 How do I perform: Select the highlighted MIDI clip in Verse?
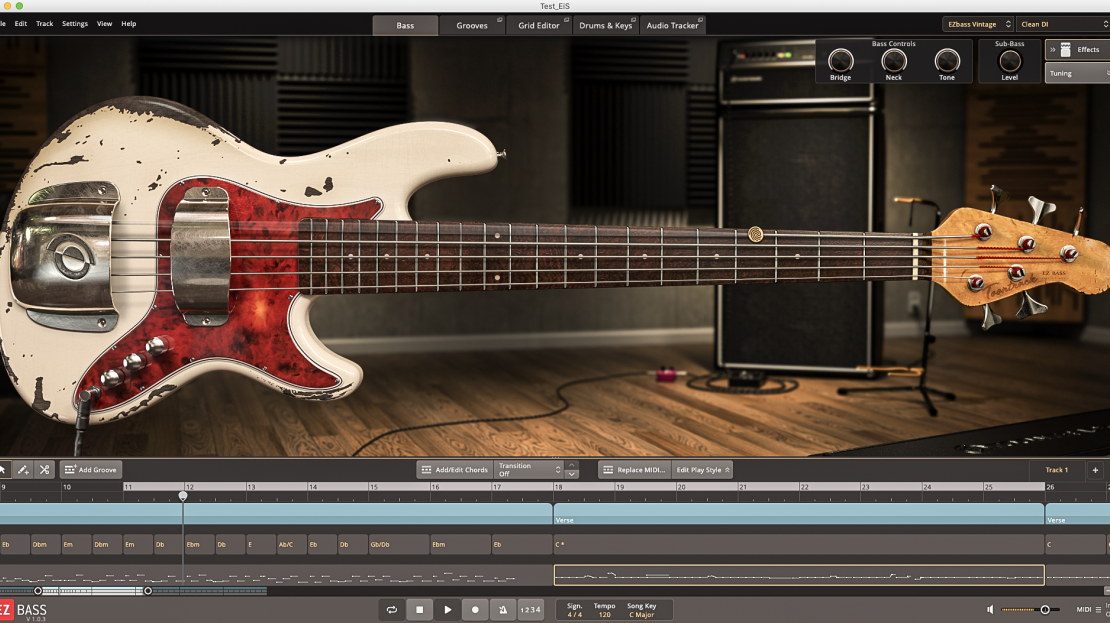coord(799,575)
